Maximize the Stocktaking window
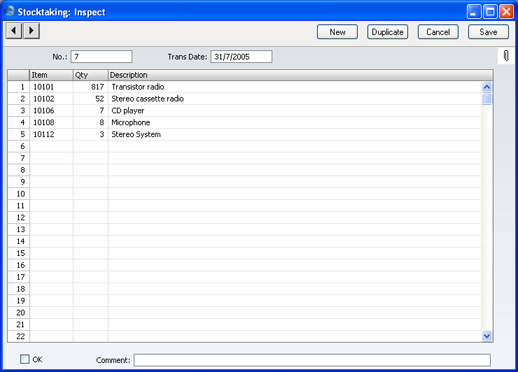 coord(490,12)
